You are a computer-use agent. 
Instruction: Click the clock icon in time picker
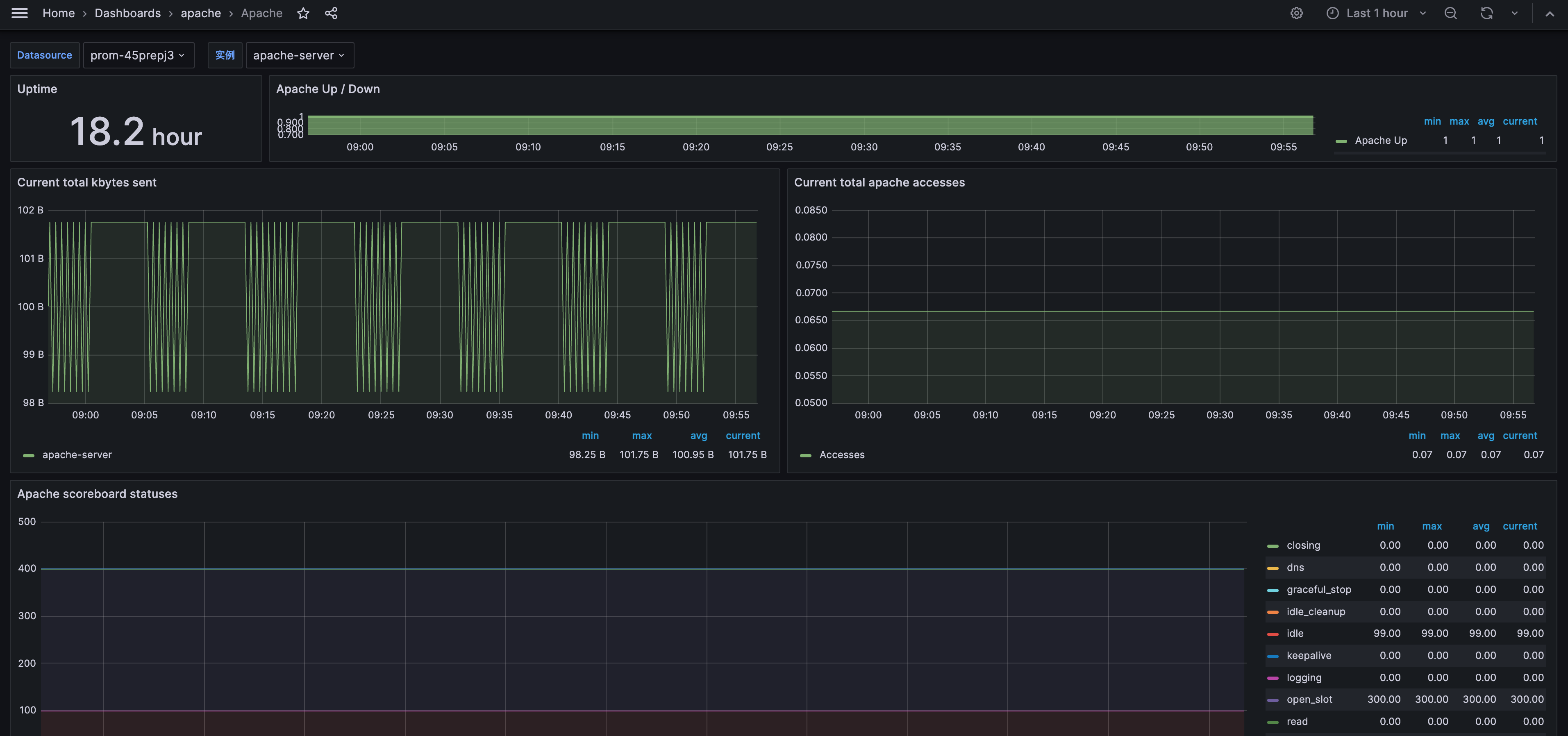point(1332,14)
